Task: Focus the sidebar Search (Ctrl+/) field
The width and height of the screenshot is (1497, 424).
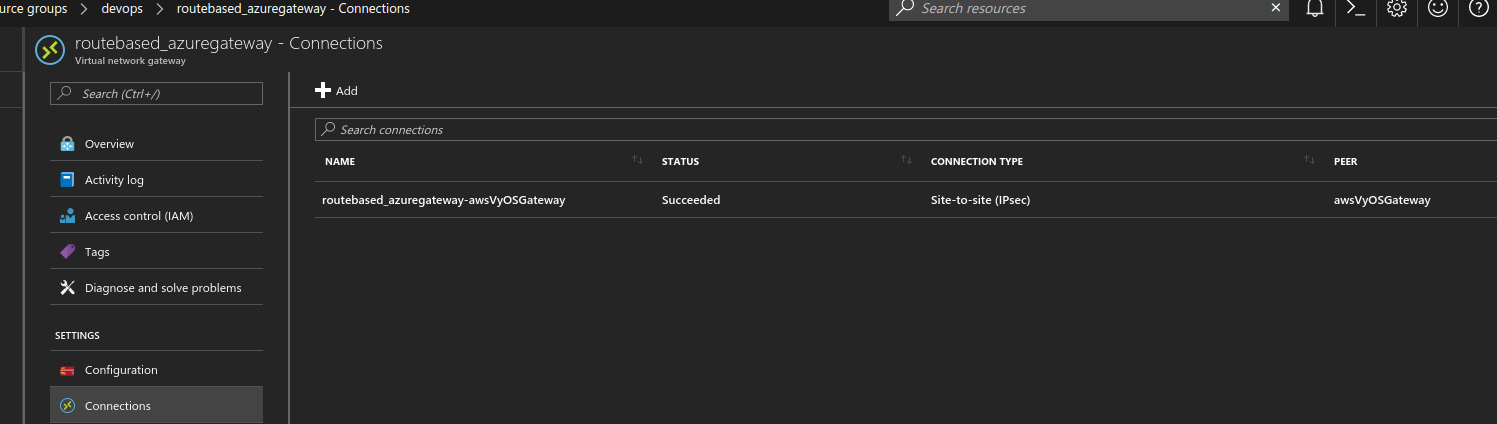Action: pos(156,93)
